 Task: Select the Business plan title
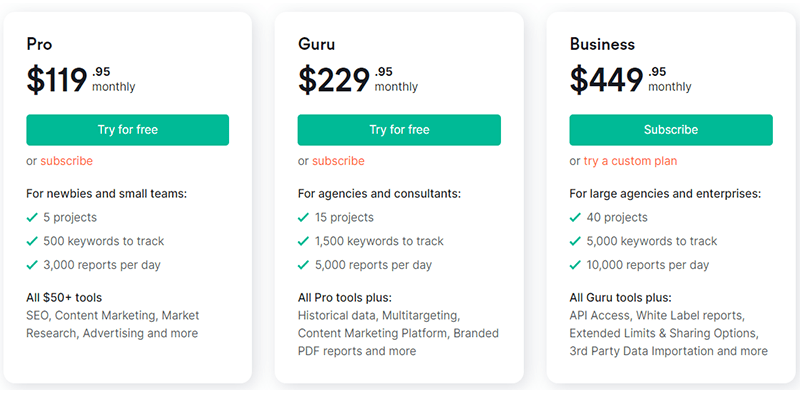(x=602, y=44)
